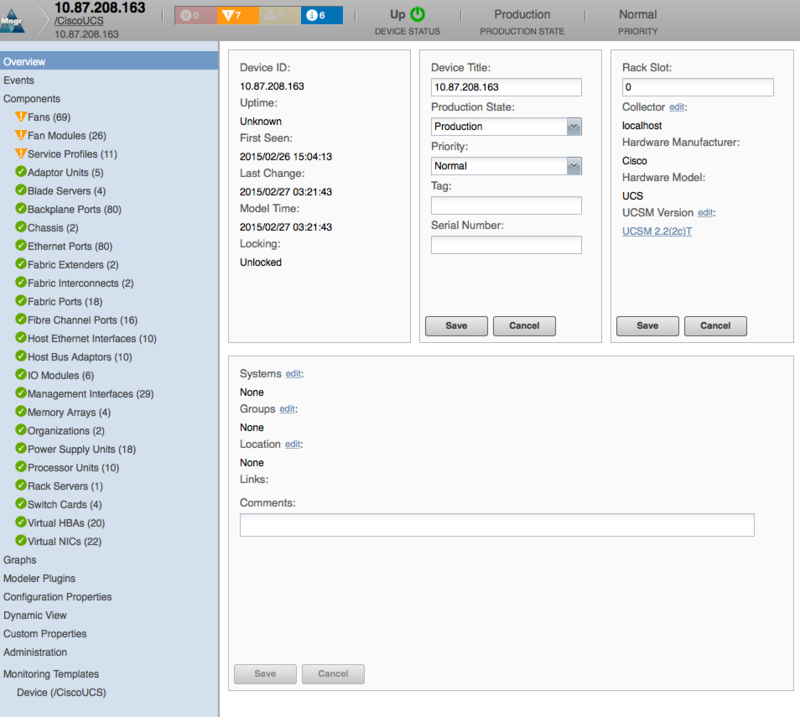The width and height of the screenshot is (800, 717).
Task: Cancel the Device Title panel changes
Action: [524, 326]
